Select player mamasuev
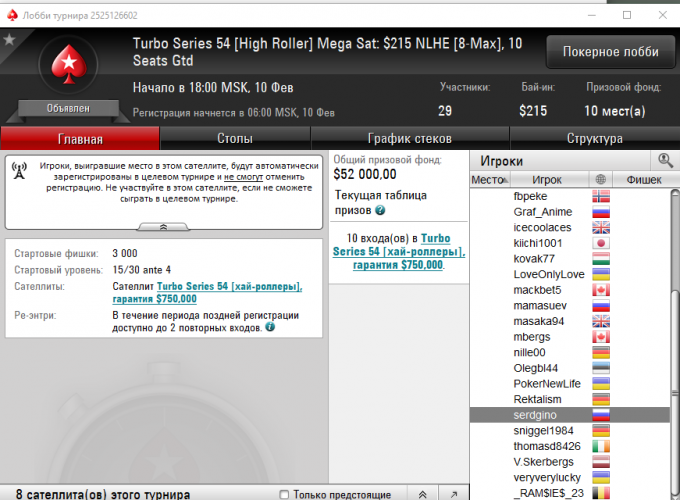Viewport: 680px width, 500px height. (x=570, y=306)
